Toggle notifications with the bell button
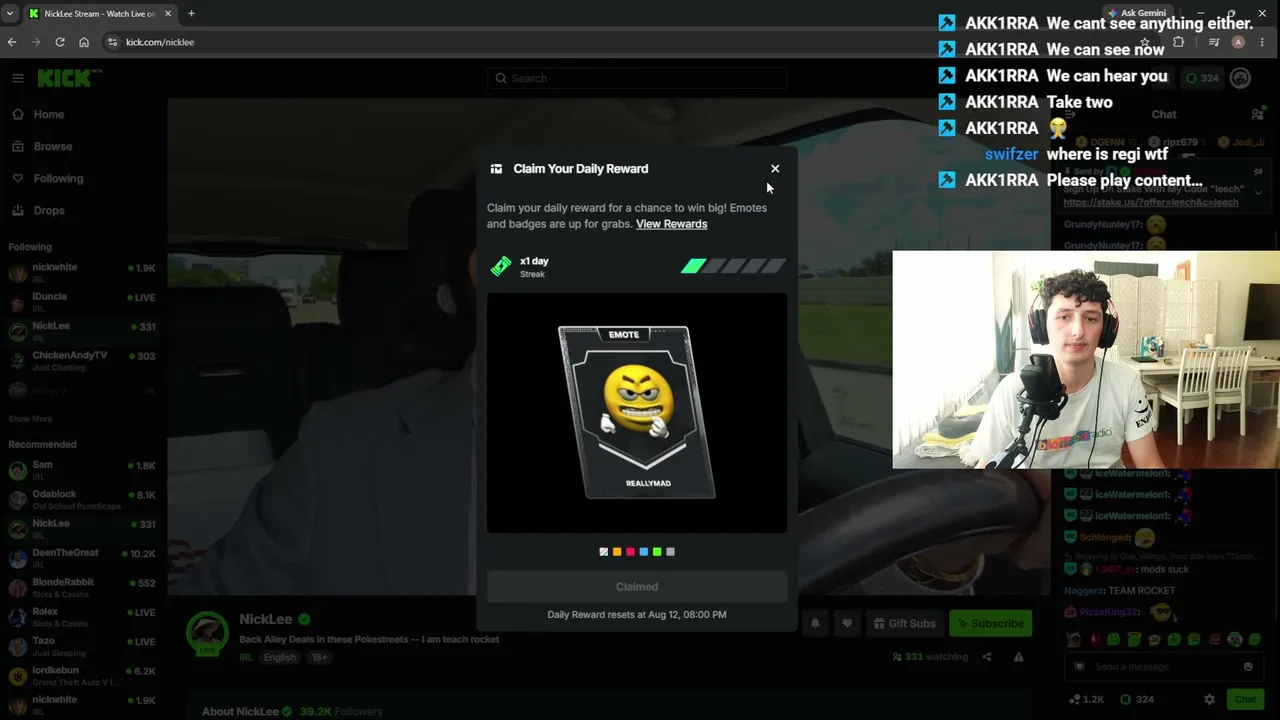Viewport: 1280px width, 720px height. (815, 623)
